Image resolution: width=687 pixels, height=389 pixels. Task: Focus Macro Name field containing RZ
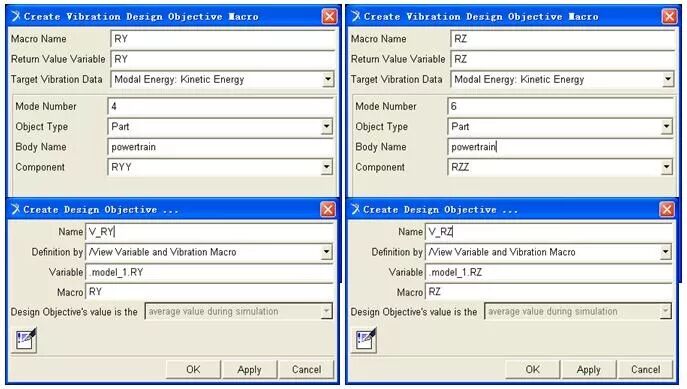563,39
